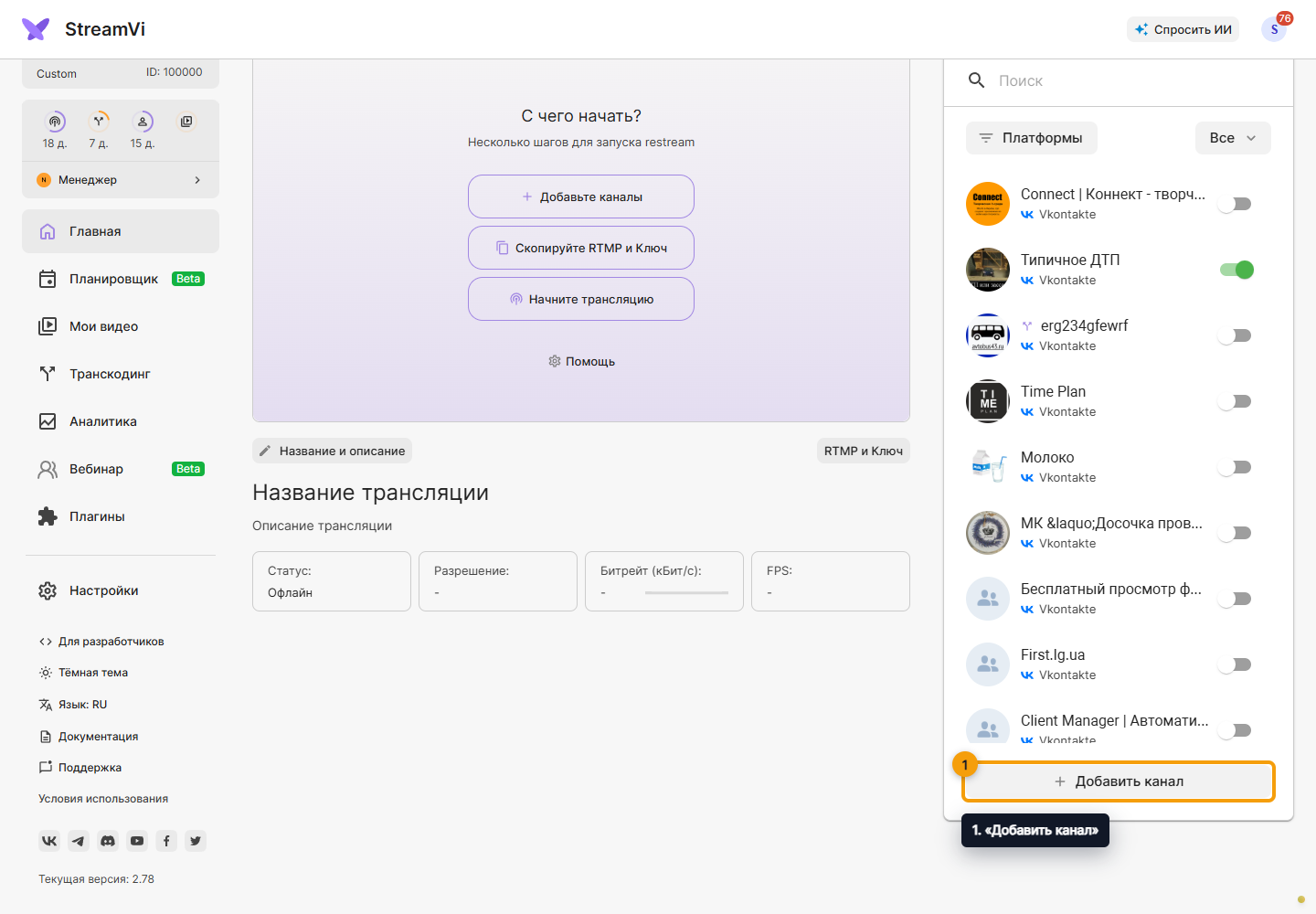The height and width of the screenshot is (914, 1316).
Task: Ask the AI via "Спросить ИИ"
Action: 1183,29
